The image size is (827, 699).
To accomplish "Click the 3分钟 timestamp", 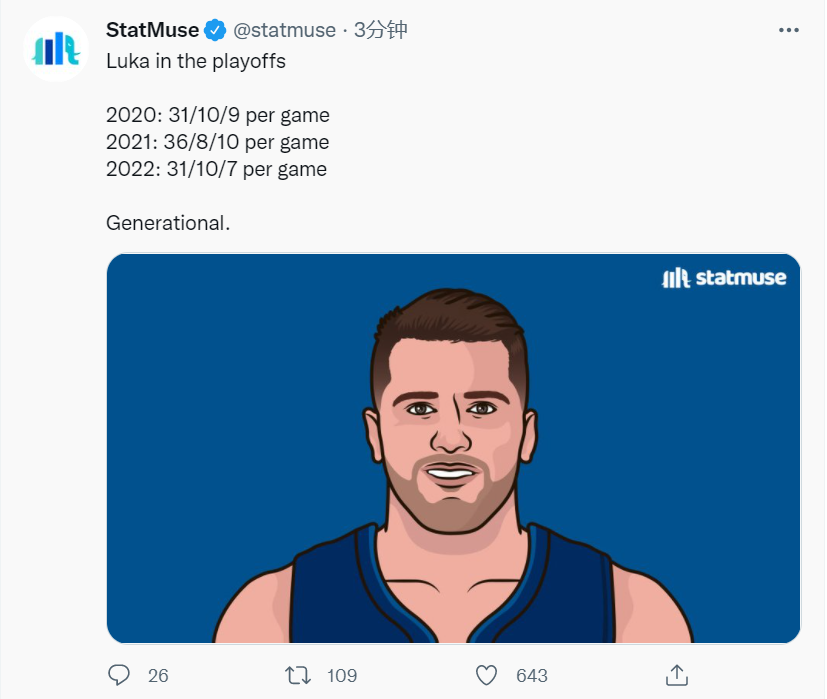I will pos(380,30).
